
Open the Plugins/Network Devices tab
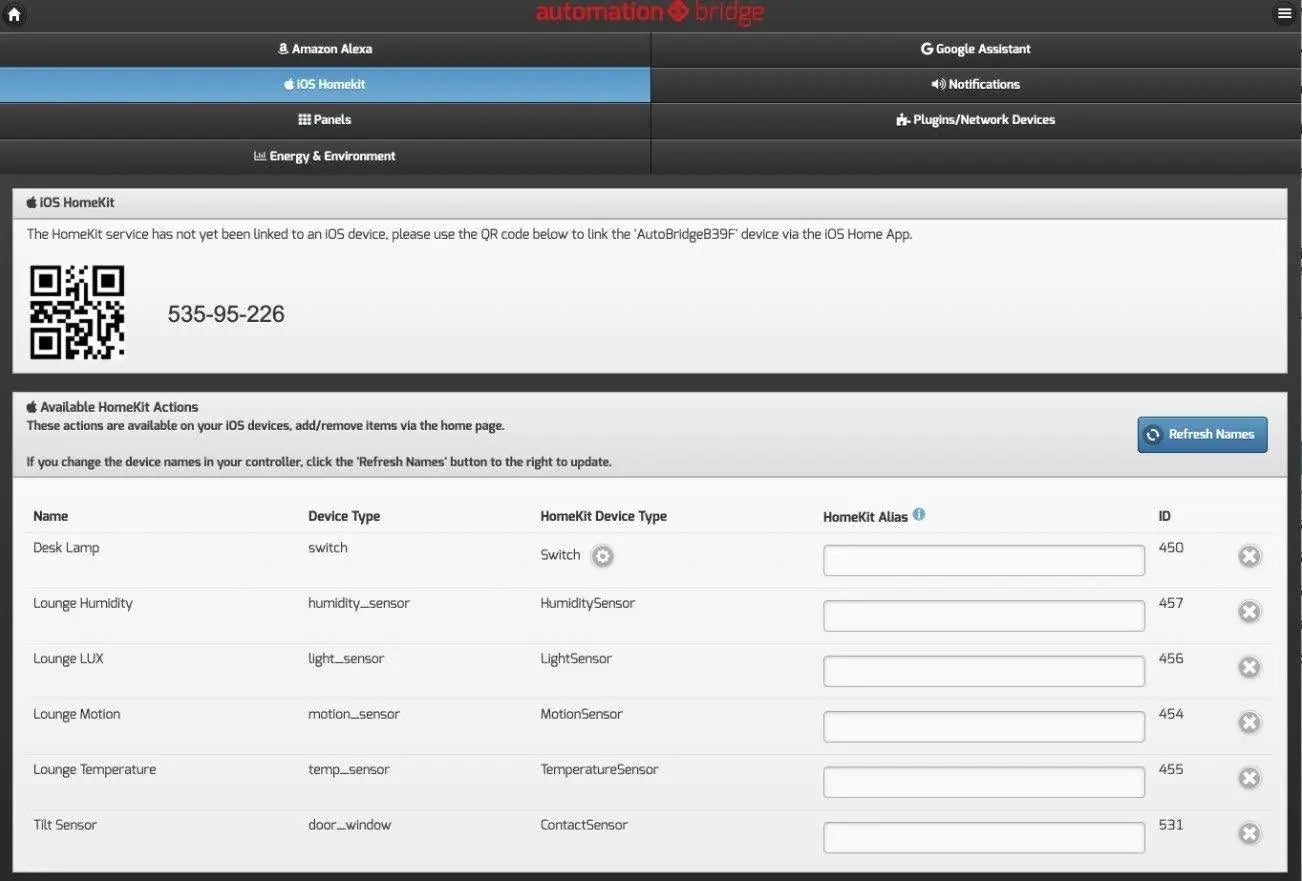[x=975, y=119]
